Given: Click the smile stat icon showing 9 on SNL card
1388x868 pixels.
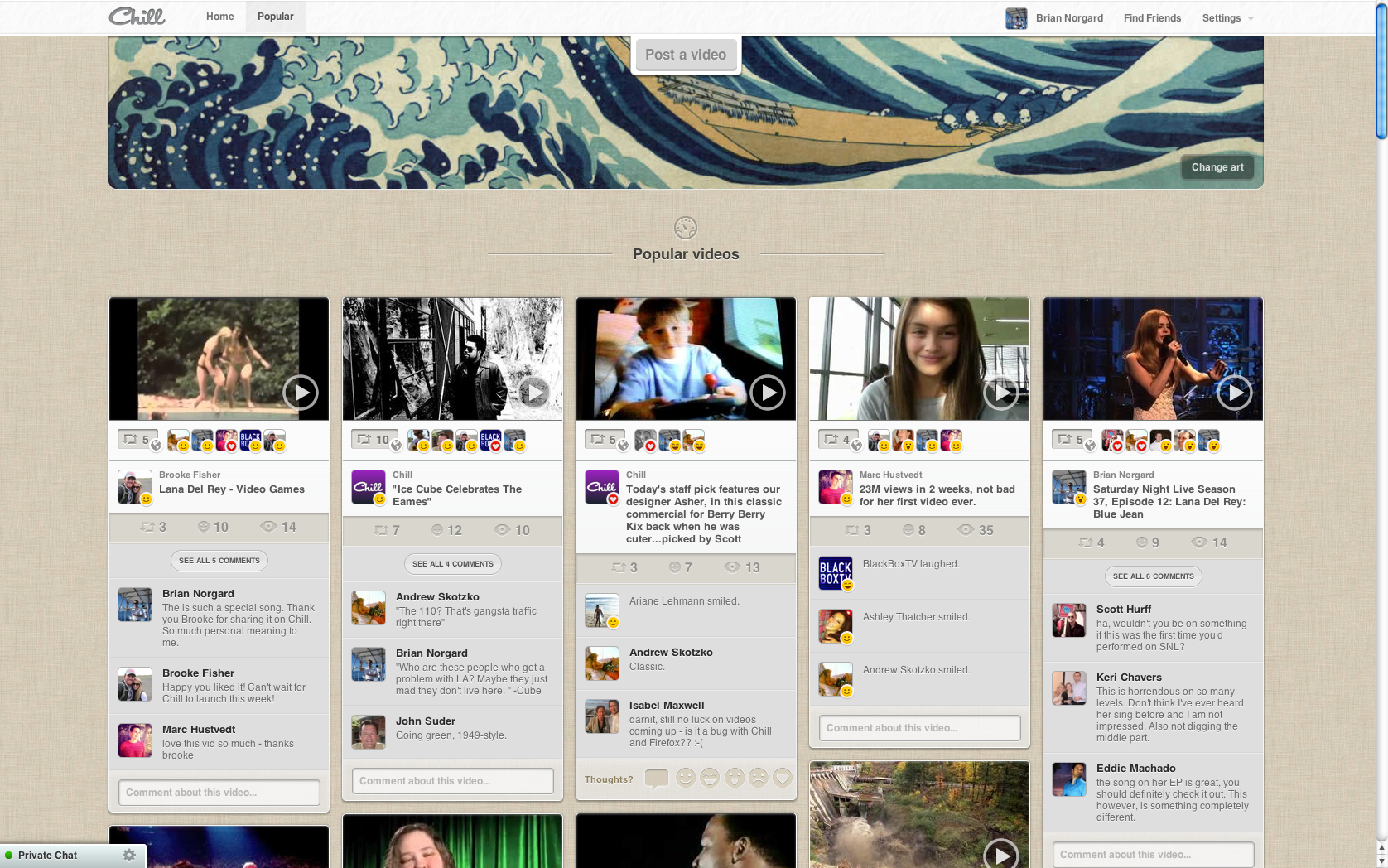Looking at the screenshot, I should point(1141,542).
